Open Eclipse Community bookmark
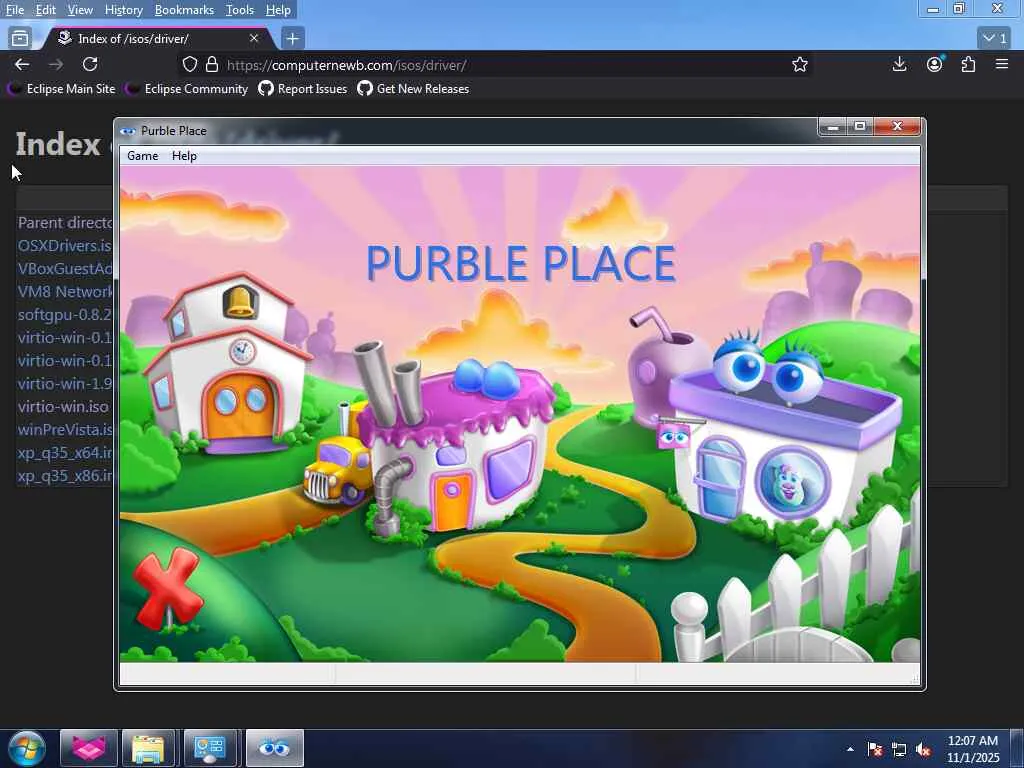 pos(187,89)
